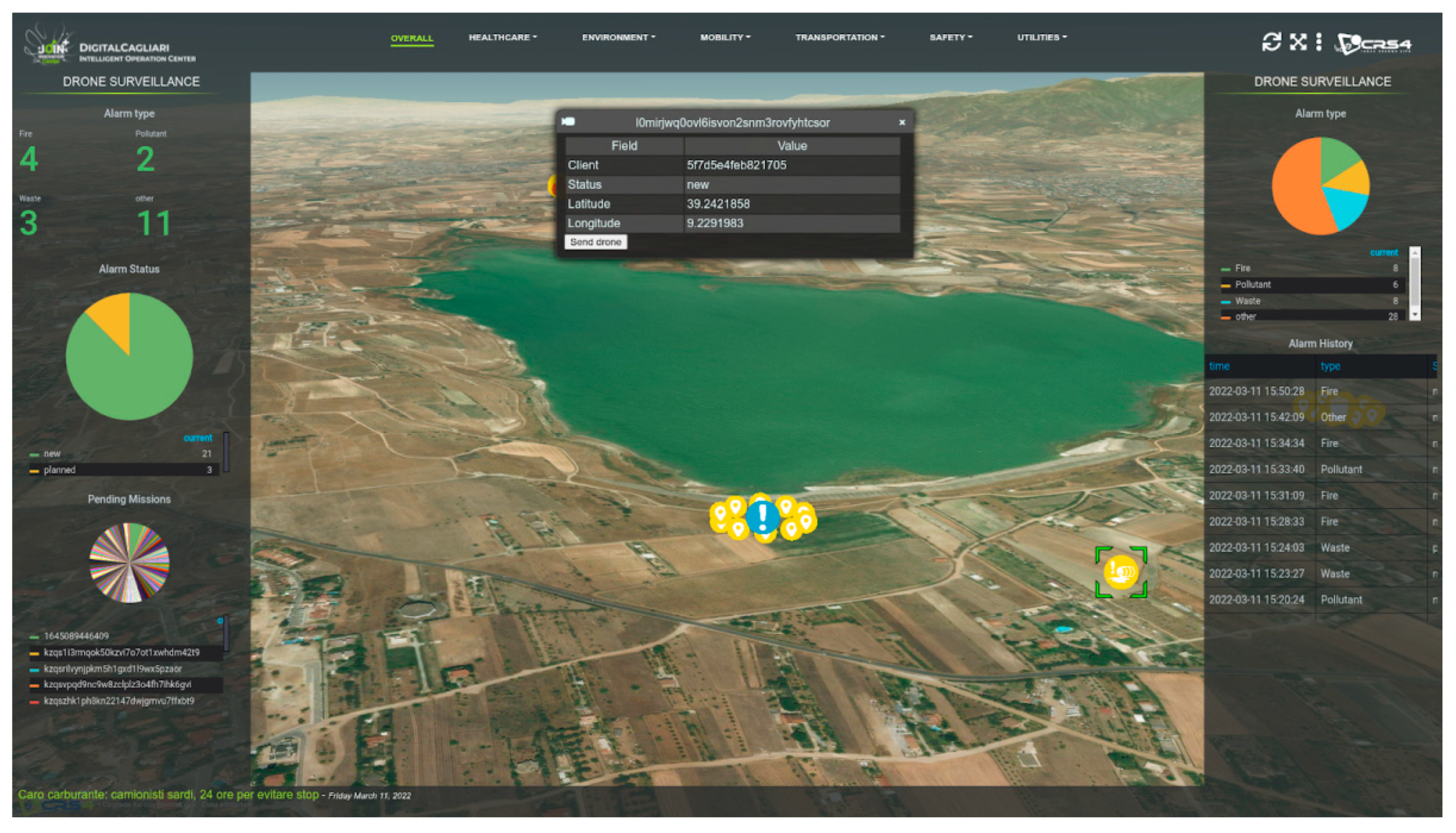Open the Safety menu
This screenshot has height=833, width=1456.
(x=950, y=38)
